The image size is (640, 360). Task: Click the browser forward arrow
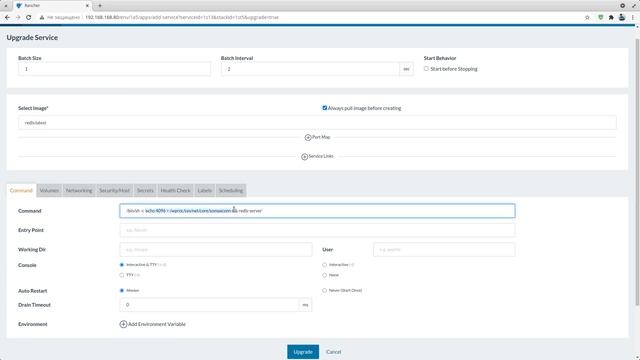18,18
